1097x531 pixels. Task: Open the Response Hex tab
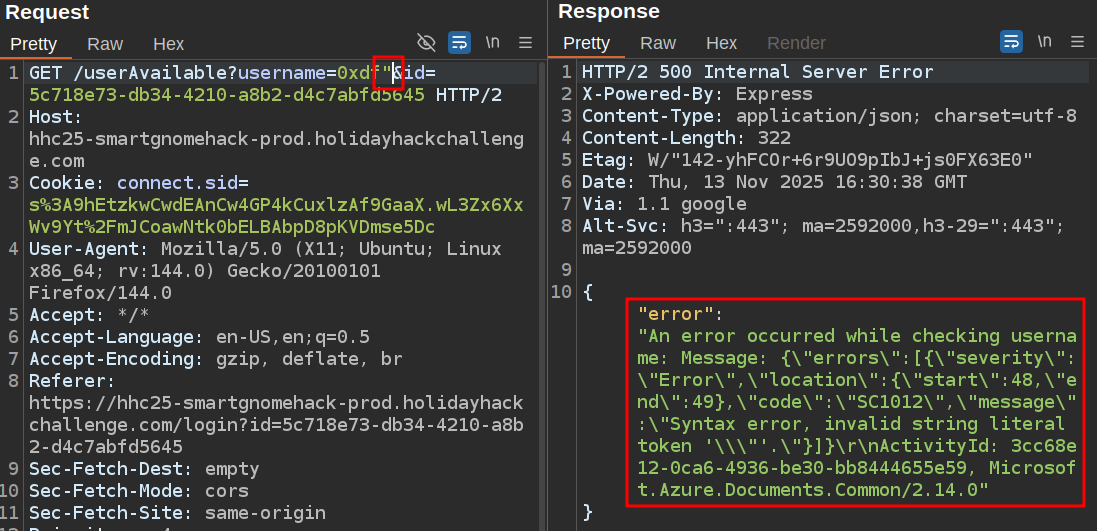721,43
